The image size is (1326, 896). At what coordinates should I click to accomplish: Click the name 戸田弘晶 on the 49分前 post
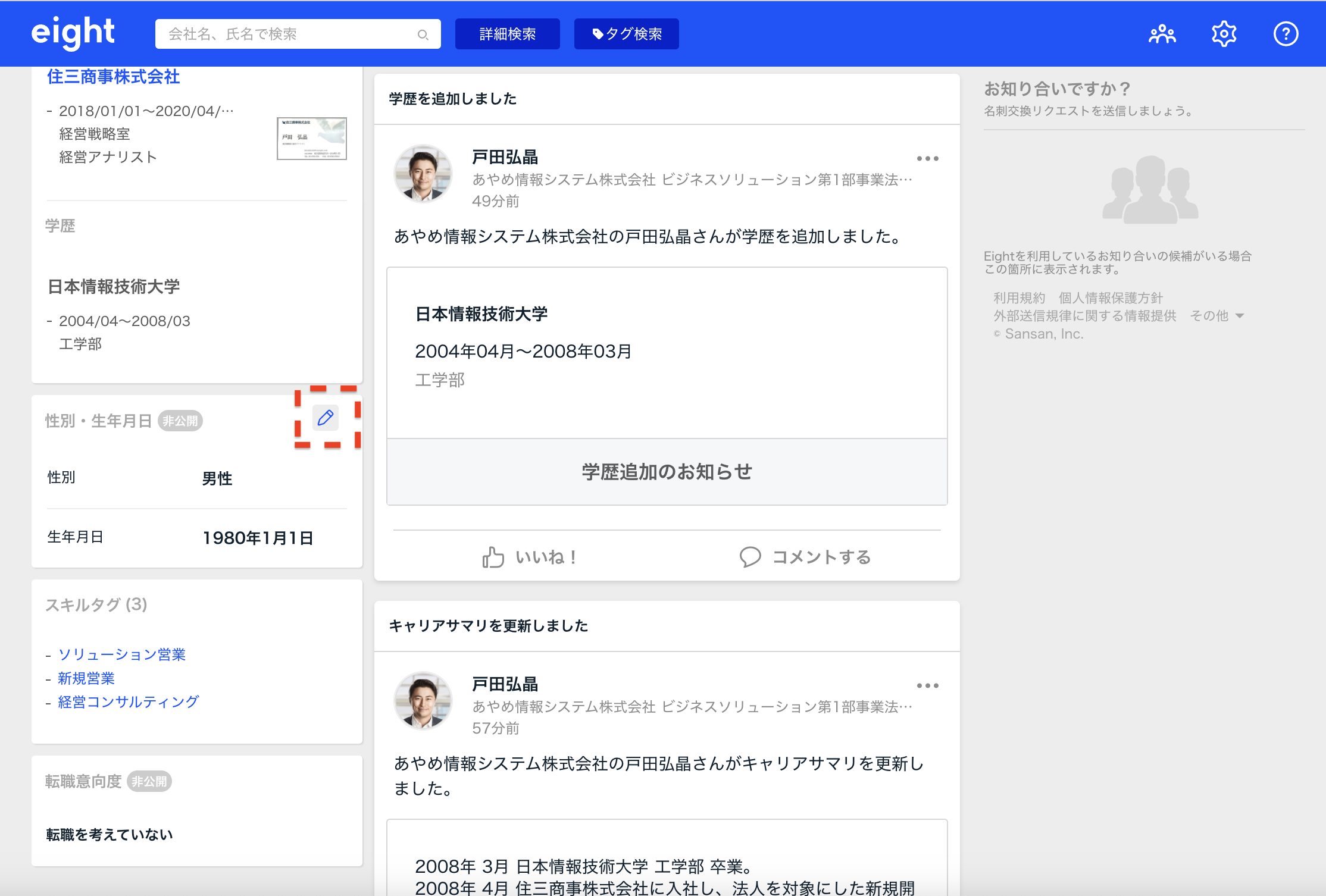[x=505, y=157]
